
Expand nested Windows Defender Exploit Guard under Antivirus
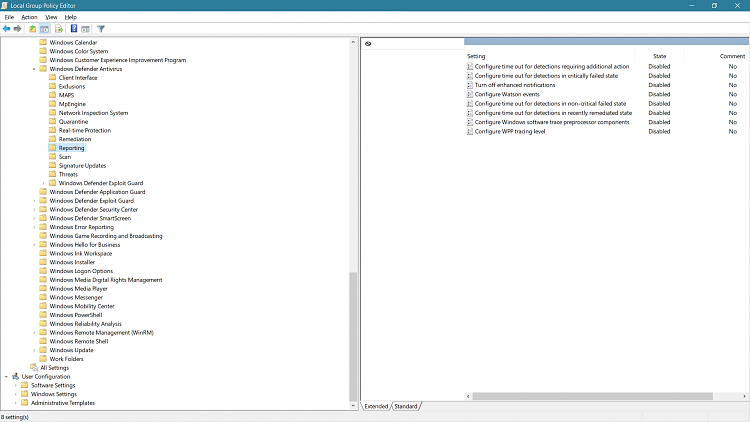[x=44, y=183]
